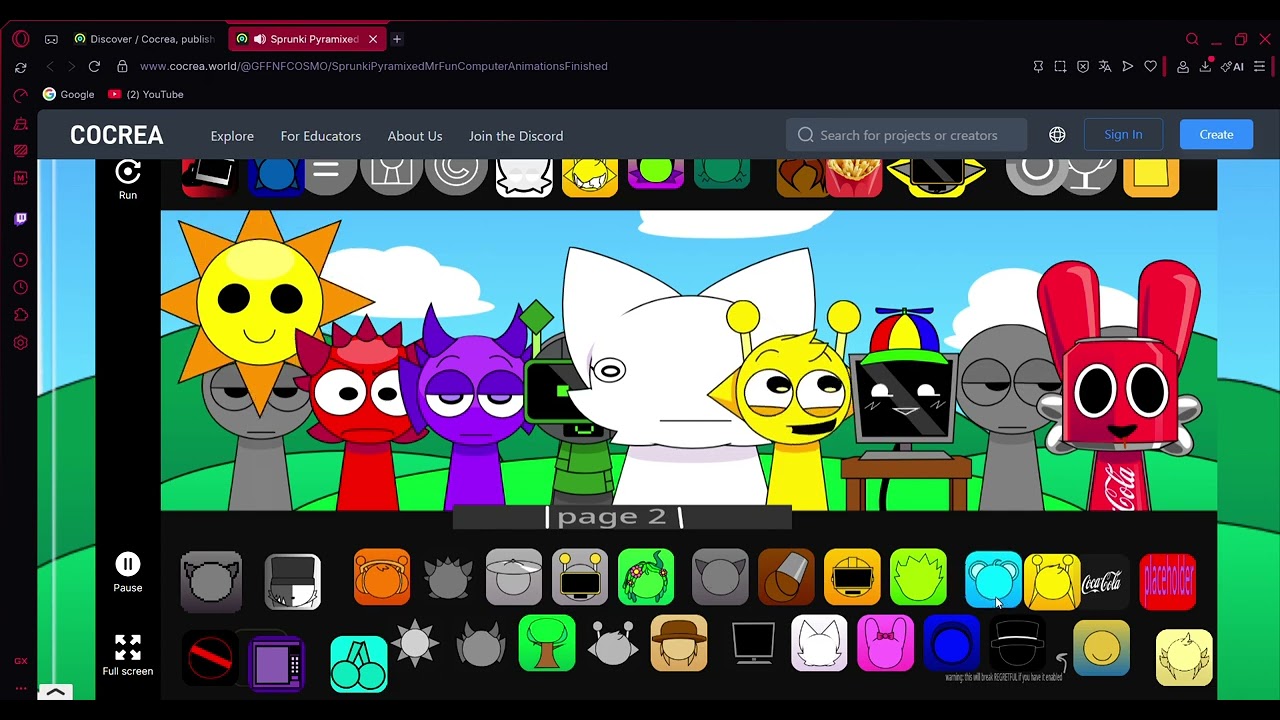Pause the running project
Viewport: 1280px width, 720px height.
127,564
